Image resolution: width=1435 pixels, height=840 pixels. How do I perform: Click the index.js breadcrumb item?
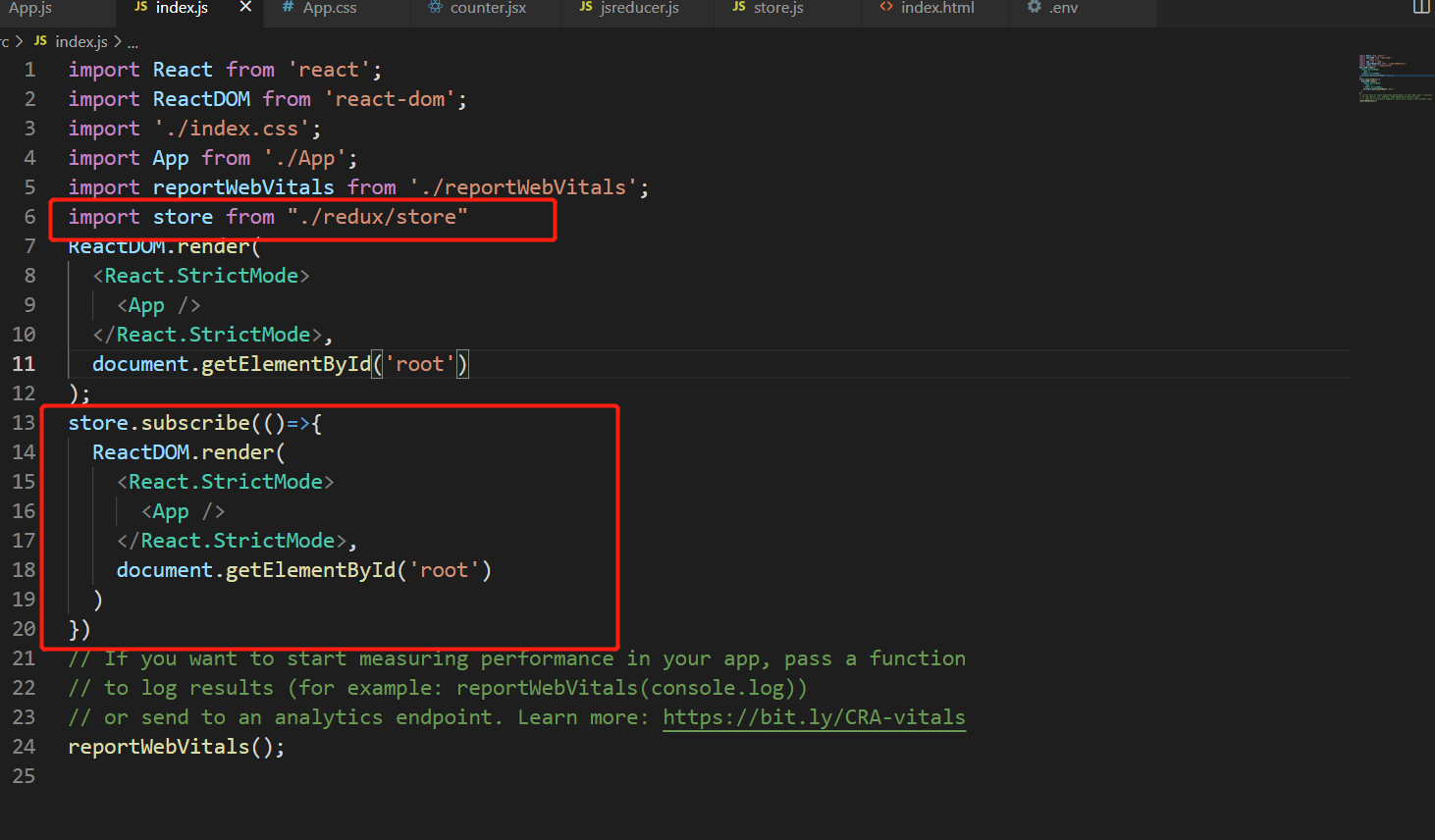click(81, 41)
